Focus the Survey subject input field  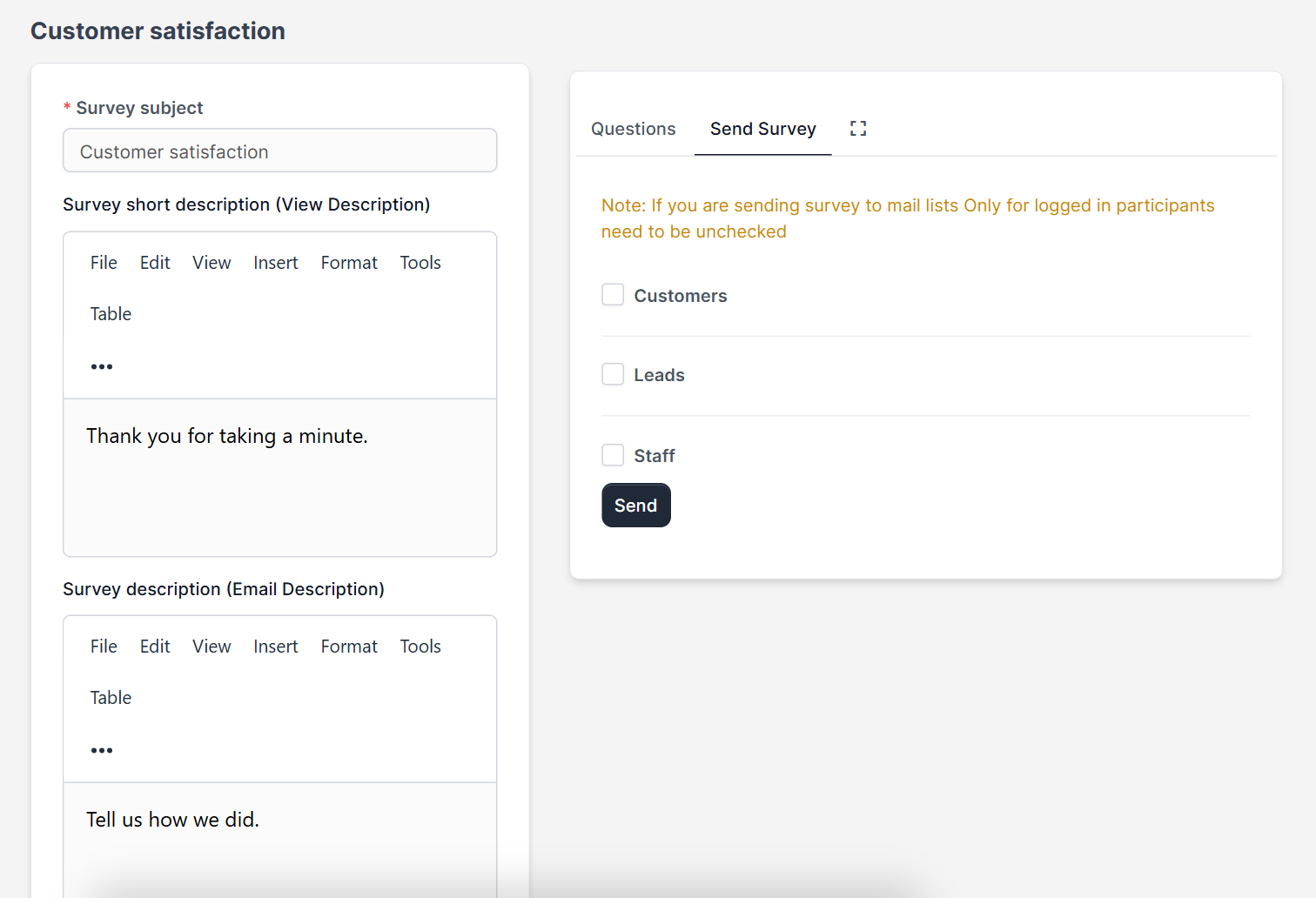280,151
